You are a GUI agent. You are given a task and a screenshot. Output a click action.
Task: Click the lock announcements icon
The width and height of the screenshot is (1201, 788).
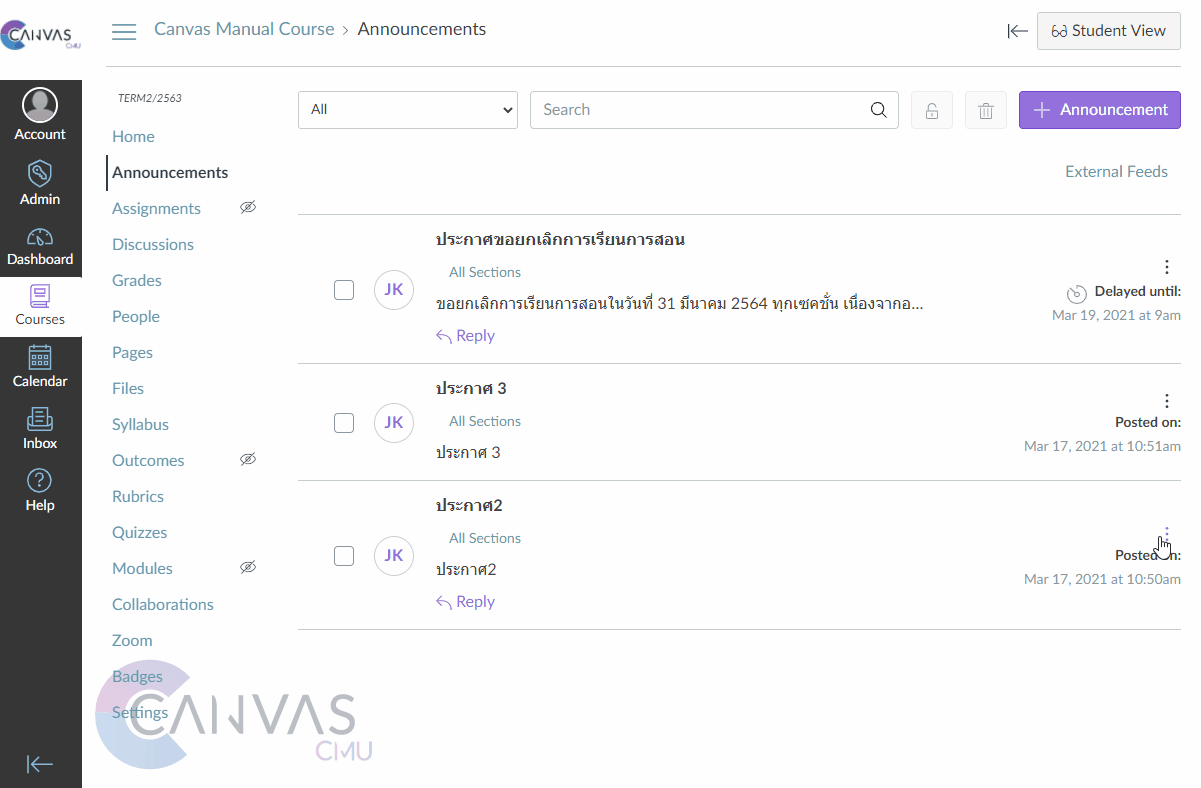click(931, 110)
